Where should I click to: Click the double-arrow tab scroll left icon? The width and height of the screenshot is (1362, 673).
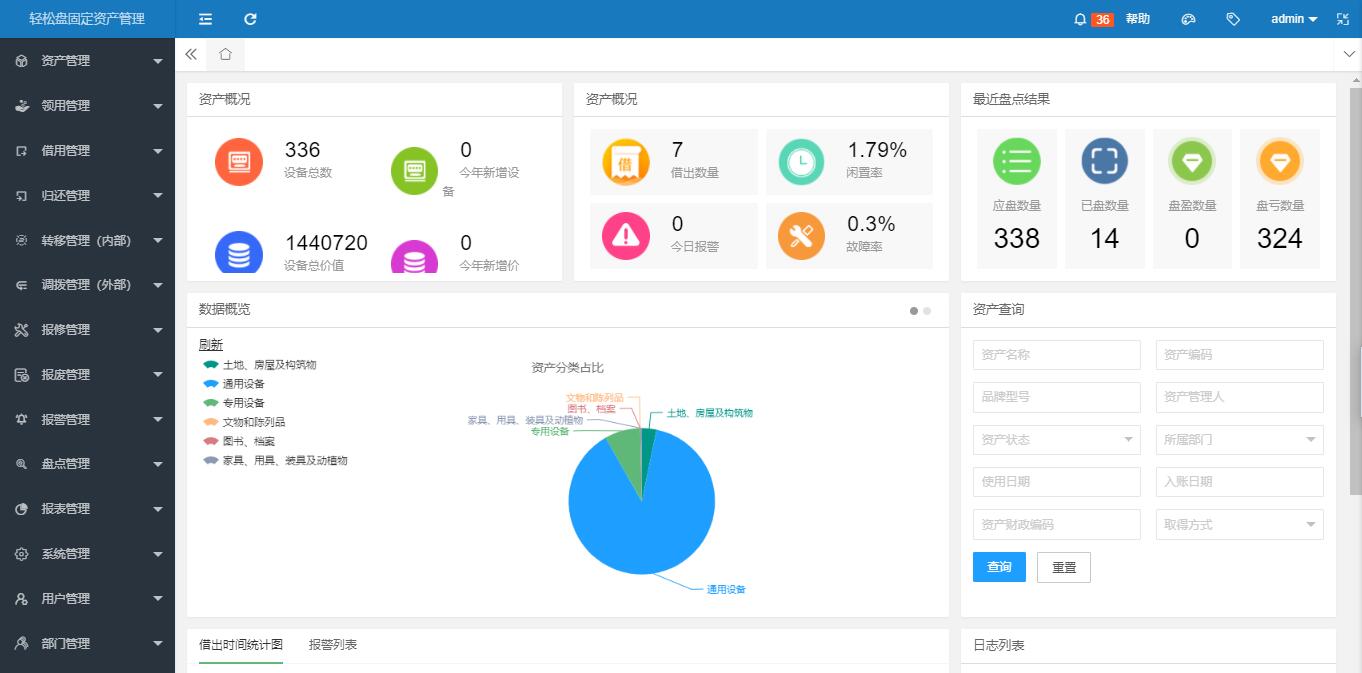(191, 54)
